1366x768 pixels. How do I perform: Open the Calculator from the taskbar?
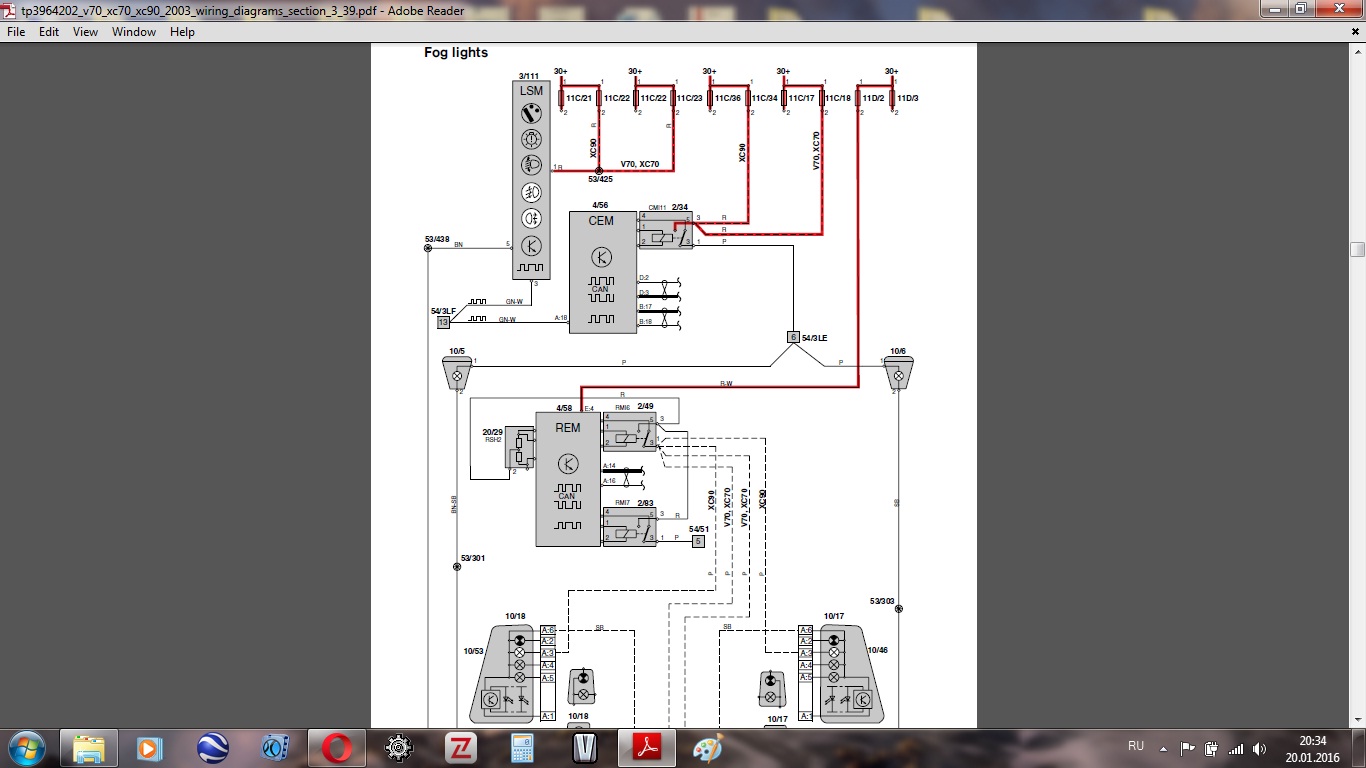coord(522,748)
